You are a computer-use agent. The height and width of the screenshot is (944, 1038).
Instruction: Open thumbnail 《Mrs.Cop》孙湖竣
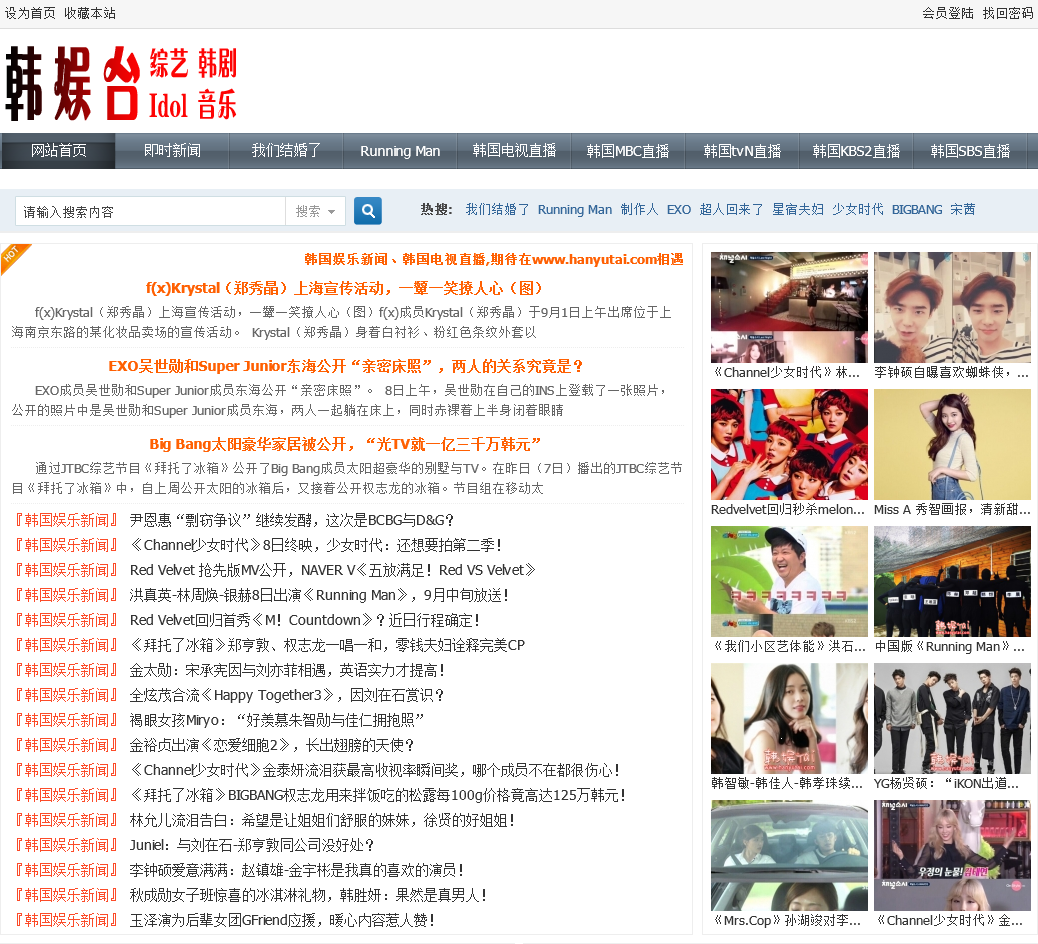click(789, 855)
